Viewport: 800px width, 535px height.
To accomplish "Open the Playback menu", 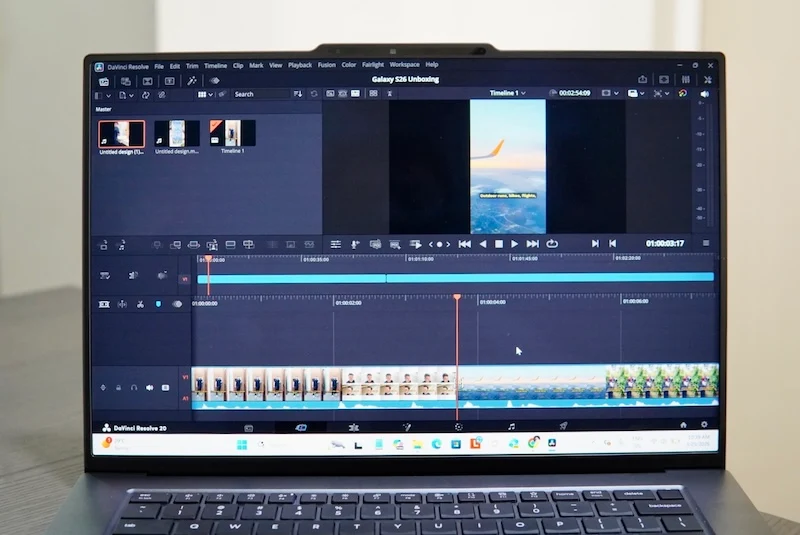I will click(x=300, y=65).
